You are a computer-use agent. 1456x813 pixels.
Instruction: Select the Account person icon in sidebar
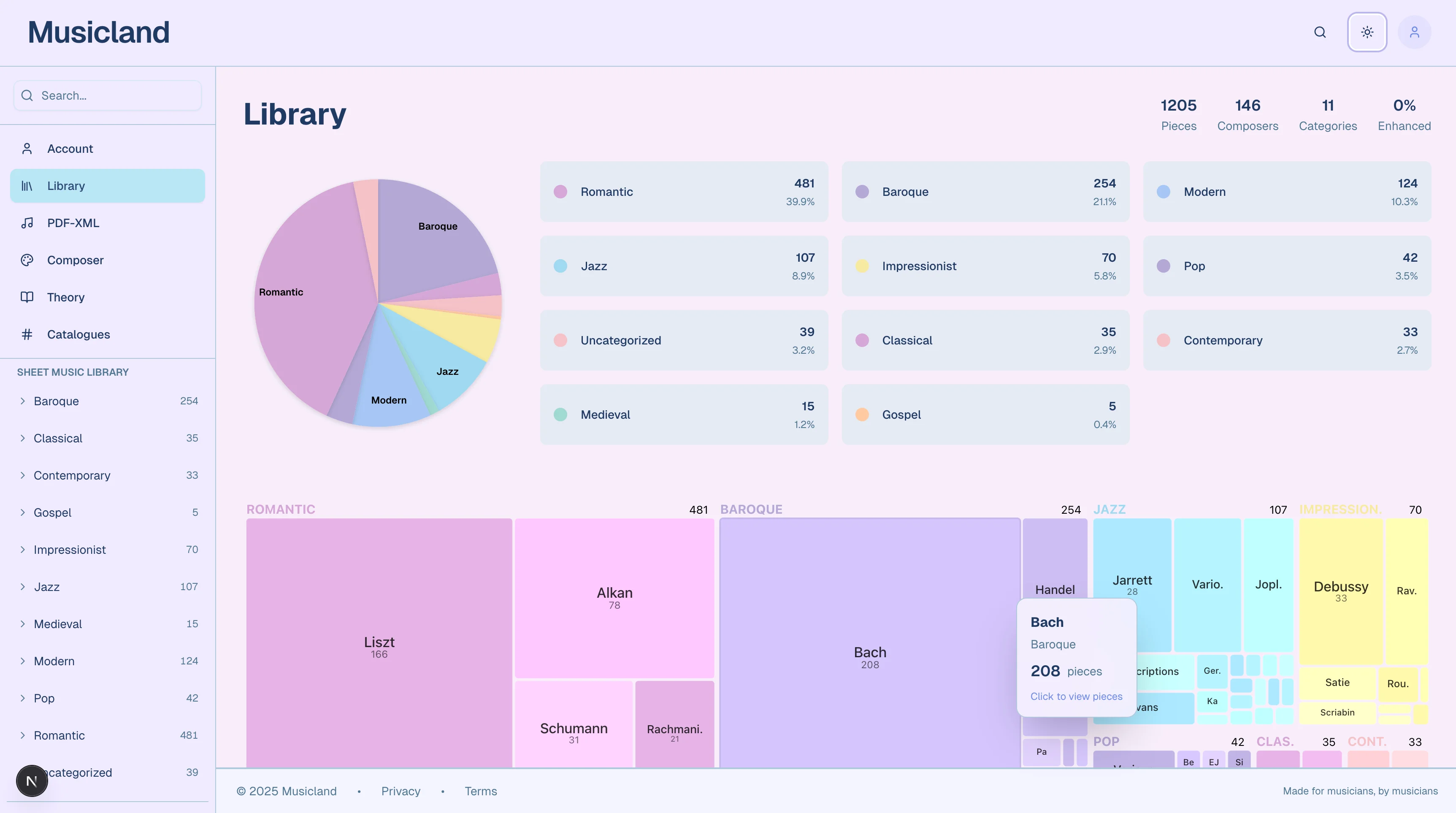[27, 148]
